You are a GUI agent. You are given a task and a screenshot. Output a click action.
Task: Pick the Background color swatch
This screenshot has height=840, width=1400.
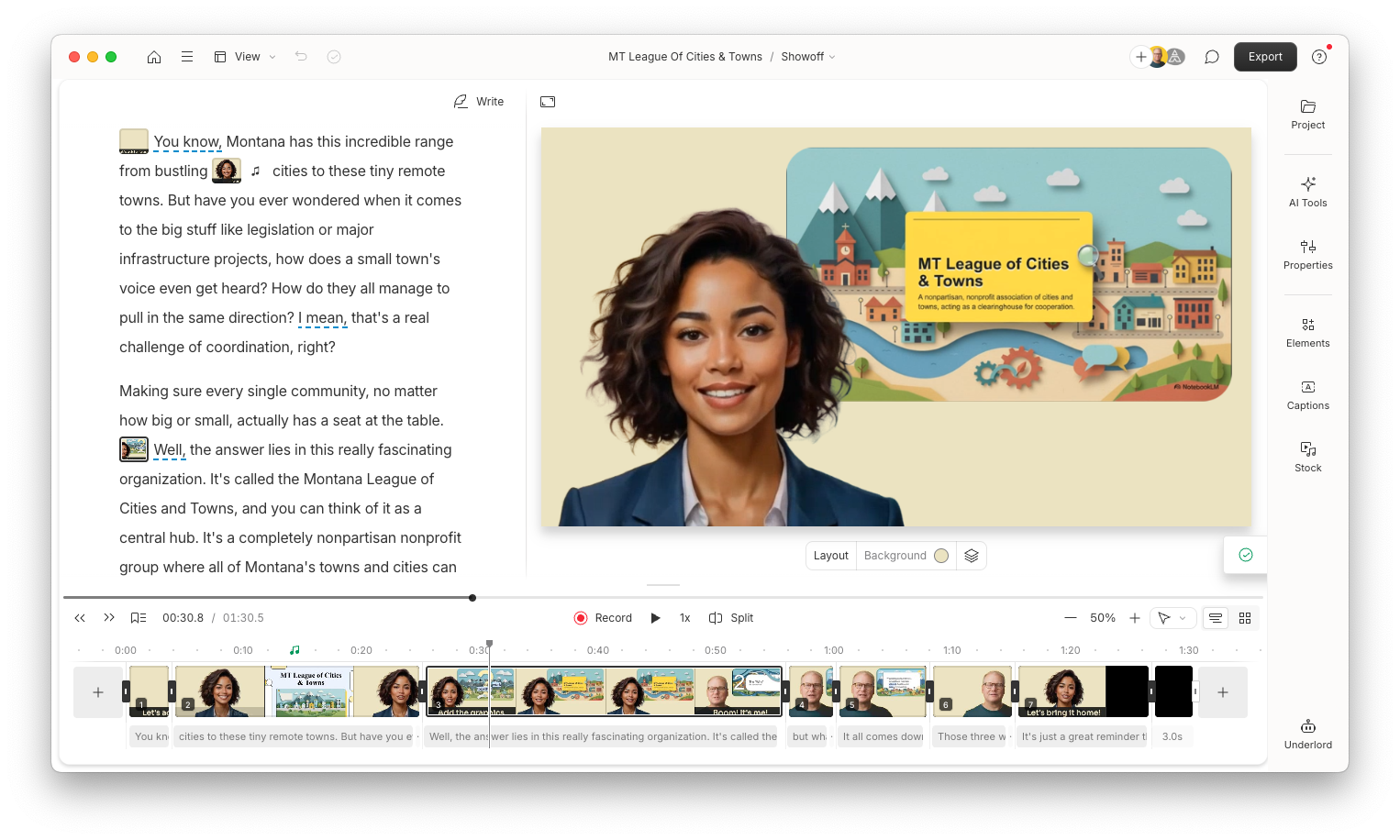point(940,556)
